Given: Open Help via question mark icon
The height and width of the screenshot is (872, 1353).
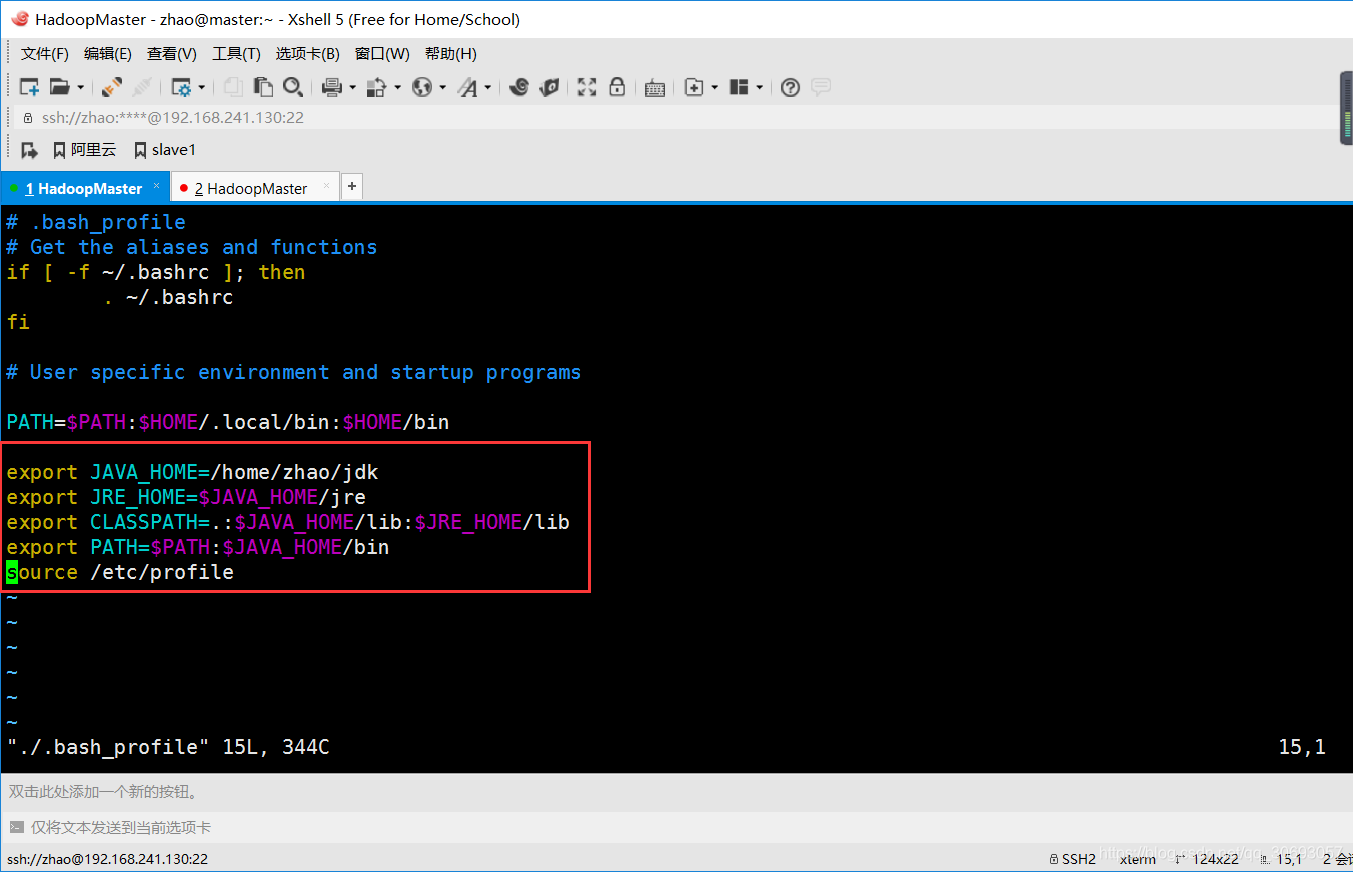Looking at the screenshot, I should [x=790, y=87].
